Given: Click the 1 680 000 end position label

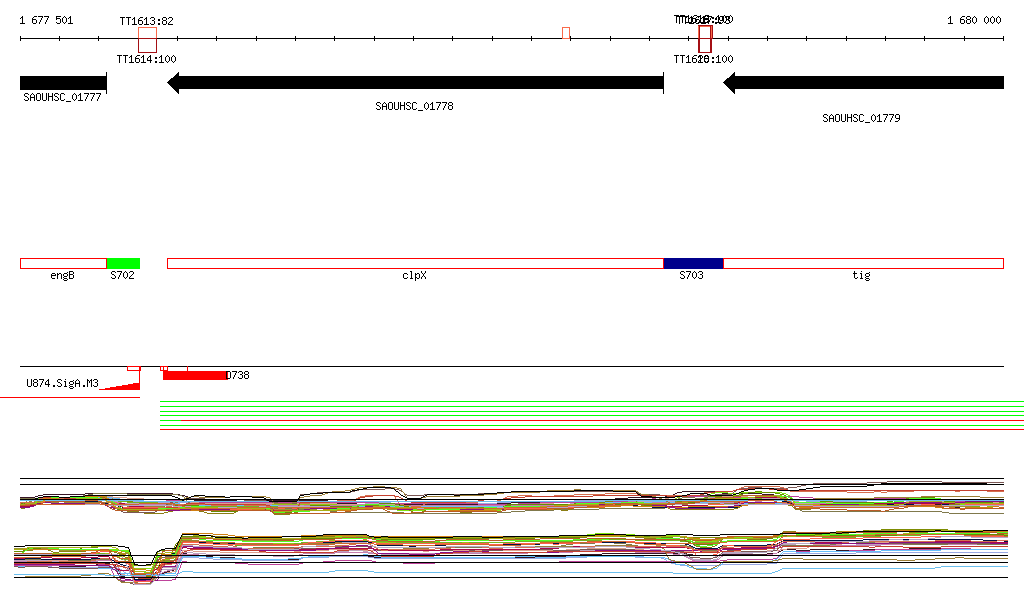Looking at the screenshot, I should 974,20.
